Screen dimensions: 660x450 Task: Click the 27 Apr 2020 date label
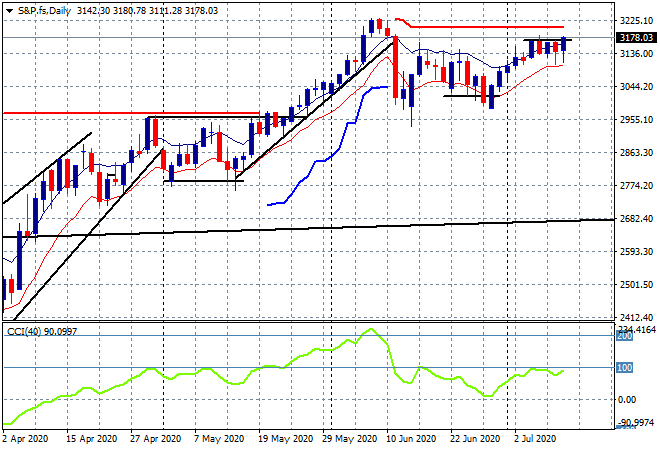pyautogui.click(x=155, y=439)
